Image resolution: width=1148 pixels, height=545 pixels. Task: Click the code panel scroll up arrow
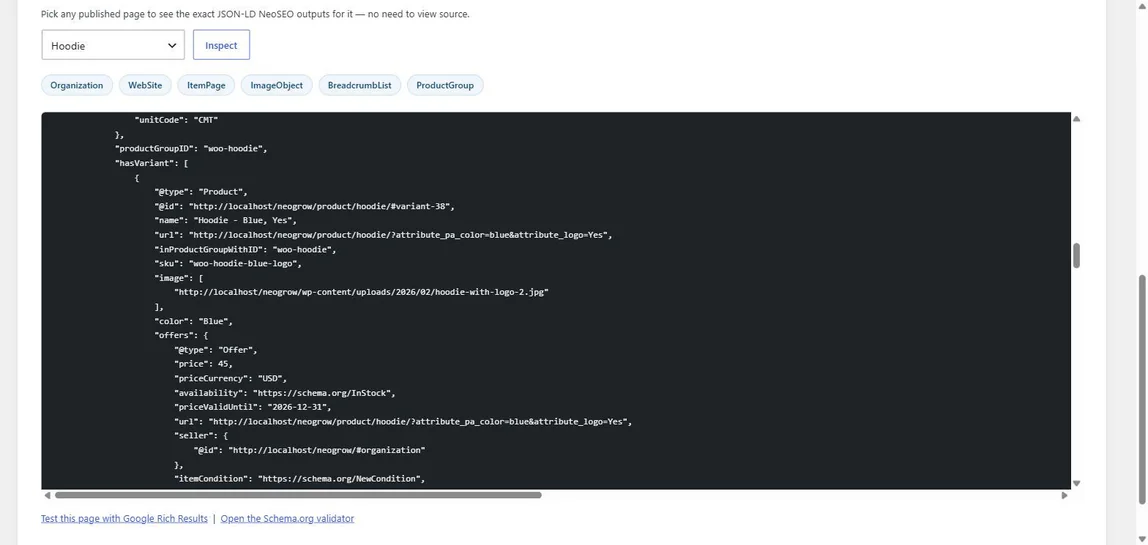(1076, 119)
